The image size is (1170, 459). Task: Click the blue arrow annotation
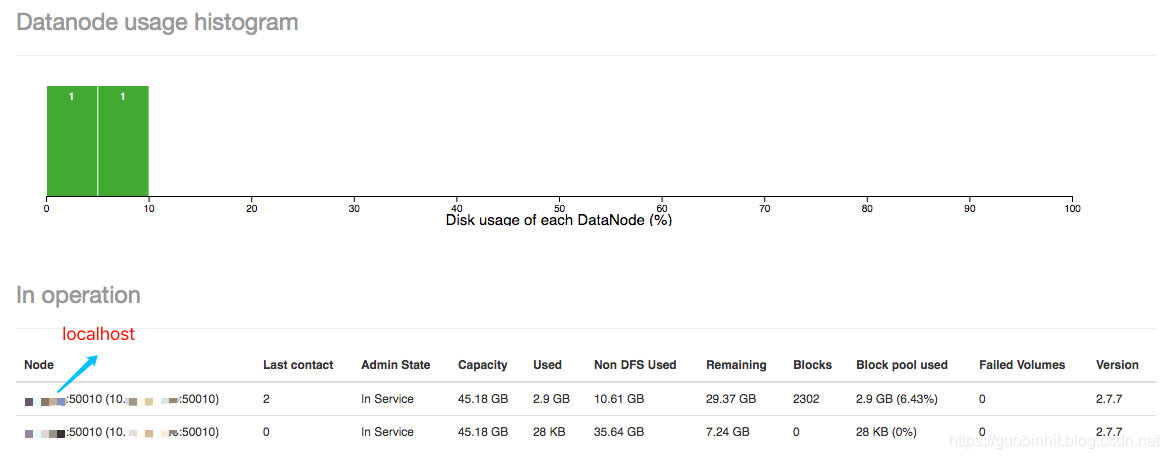78,372
